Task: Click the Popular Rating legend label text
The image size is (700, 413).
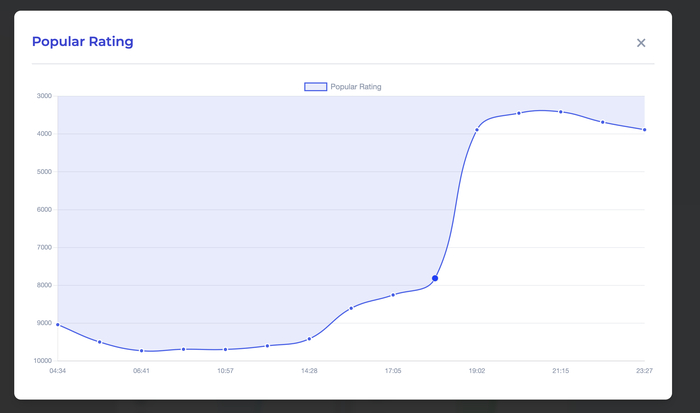Action: point(355,87)
